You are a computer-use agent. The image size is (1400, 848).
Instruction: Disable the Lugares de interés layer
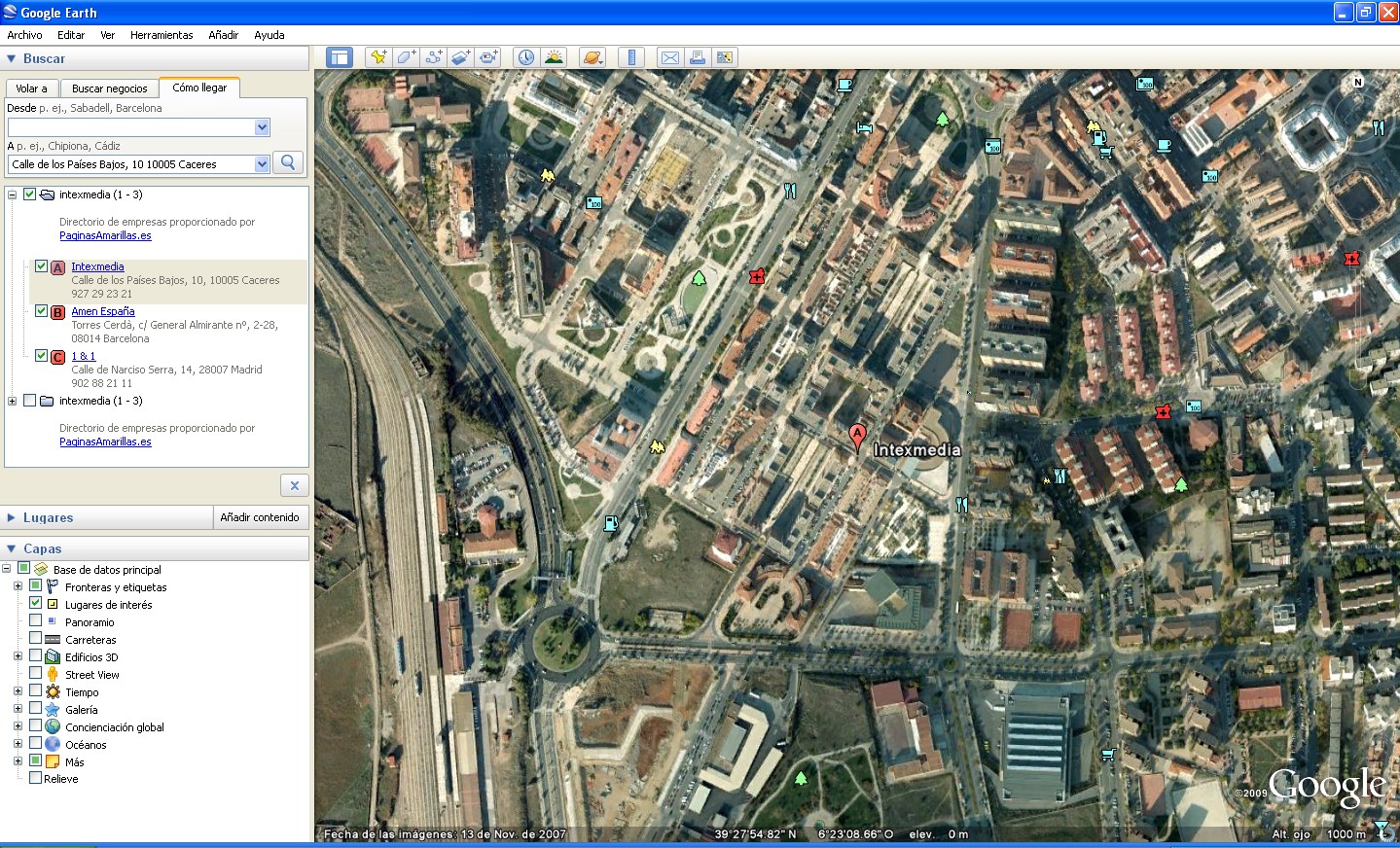click(35, 603)
